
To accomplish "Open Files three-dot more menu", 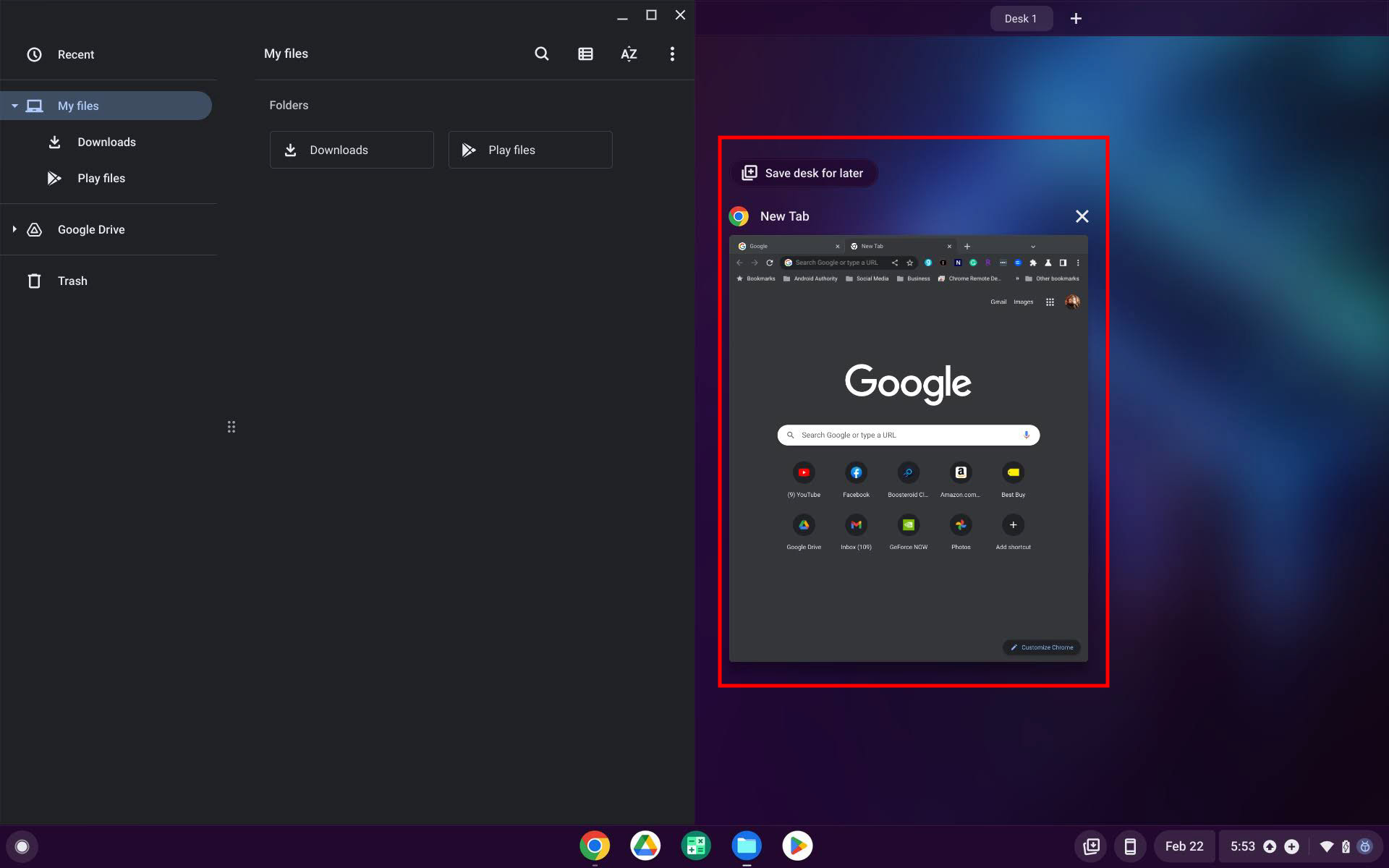I will pos(672,54).
